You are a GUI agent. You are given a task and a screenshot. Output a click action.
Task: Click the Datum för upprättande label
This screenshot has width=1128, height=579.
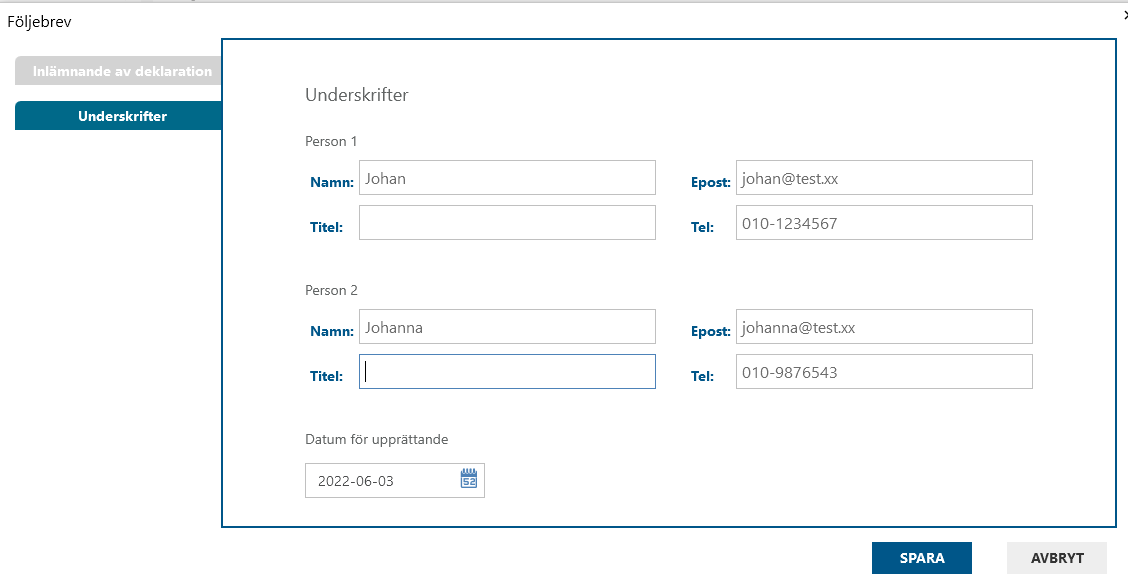(376, 439)
